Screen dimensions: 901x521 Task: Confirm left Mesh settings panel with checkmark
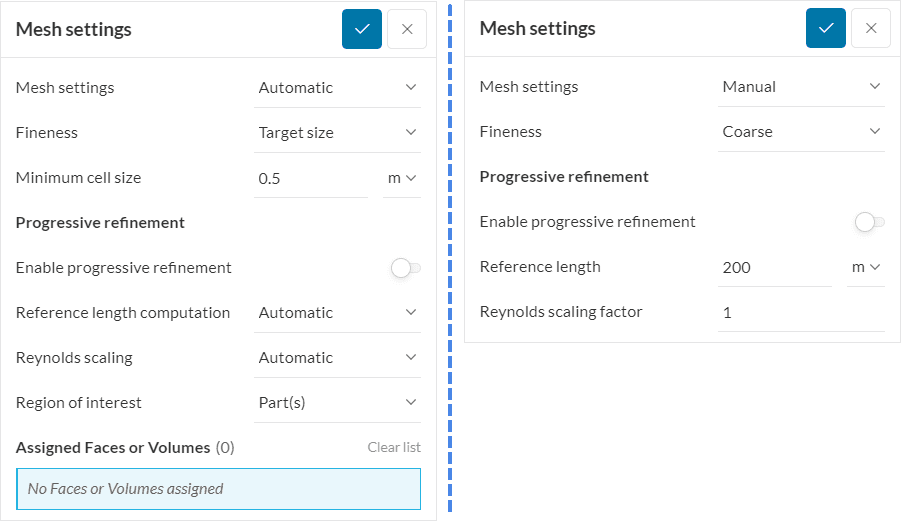(361, 29)
